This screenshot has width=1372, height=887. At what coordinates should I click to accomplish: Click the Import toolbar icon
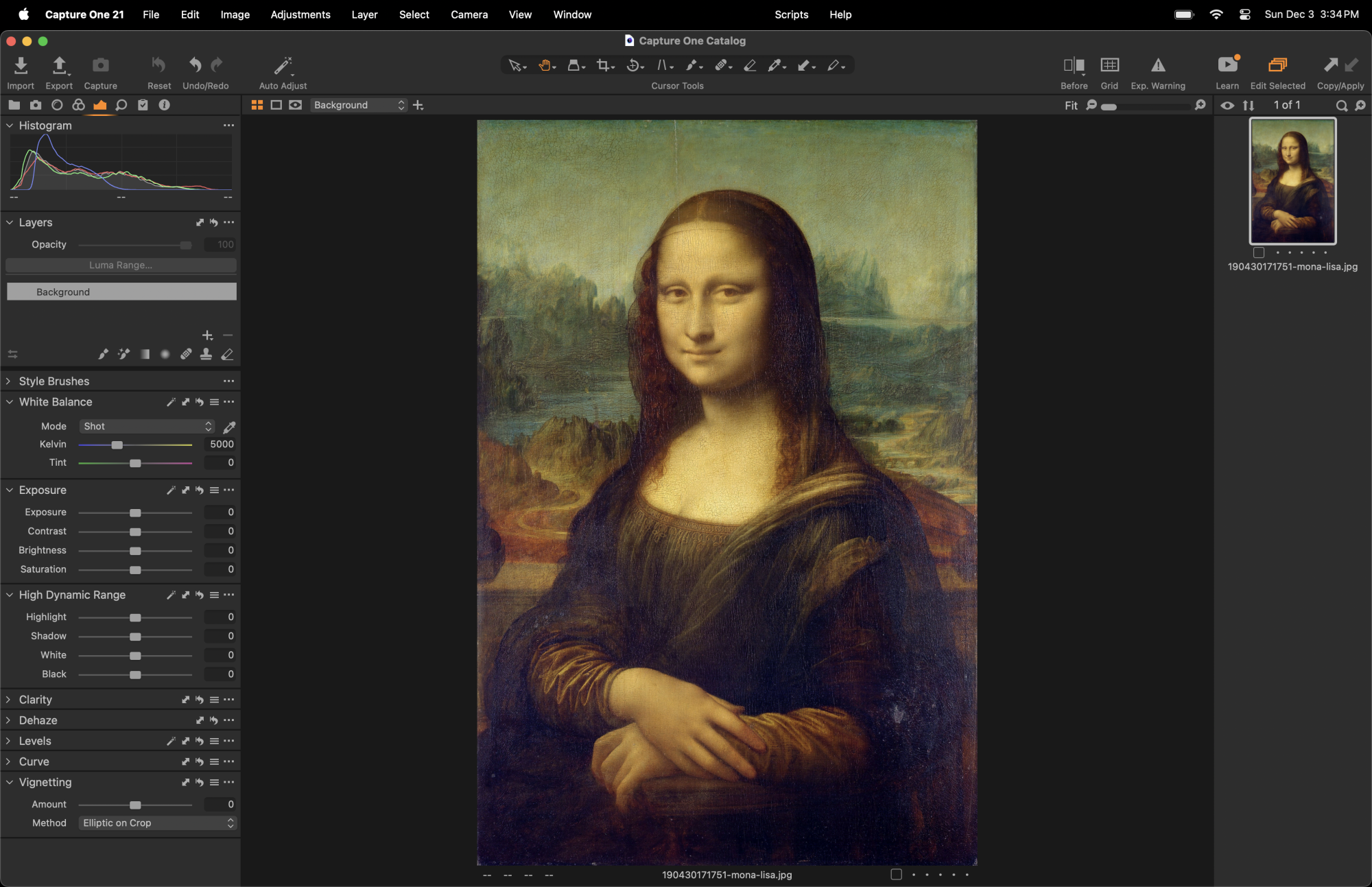pos(21,66)
